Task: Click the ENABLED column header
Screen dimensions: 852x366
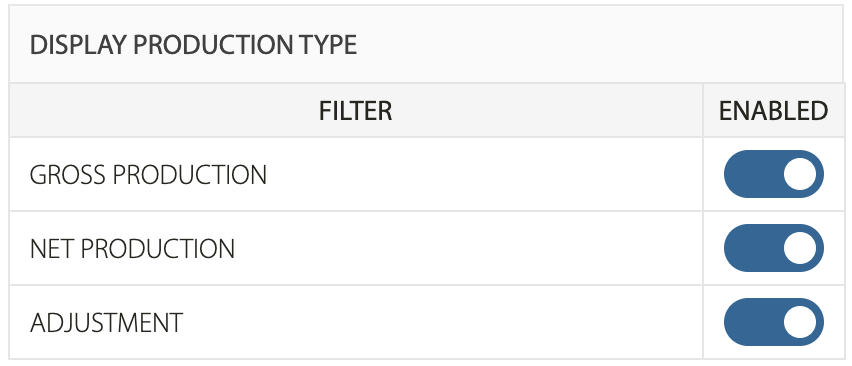Action: pyautogui.click(x=774, y=111)
